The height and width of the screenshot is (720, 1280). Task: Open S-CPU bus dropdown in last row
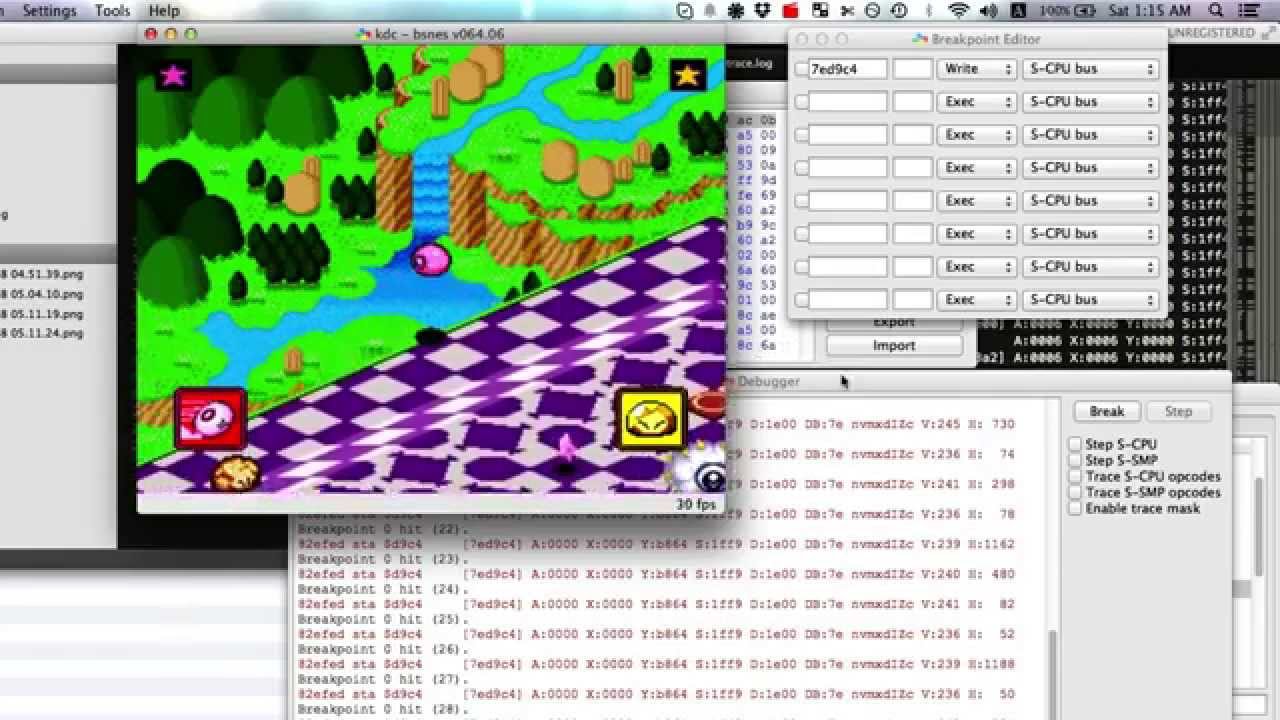(1090, 300)
